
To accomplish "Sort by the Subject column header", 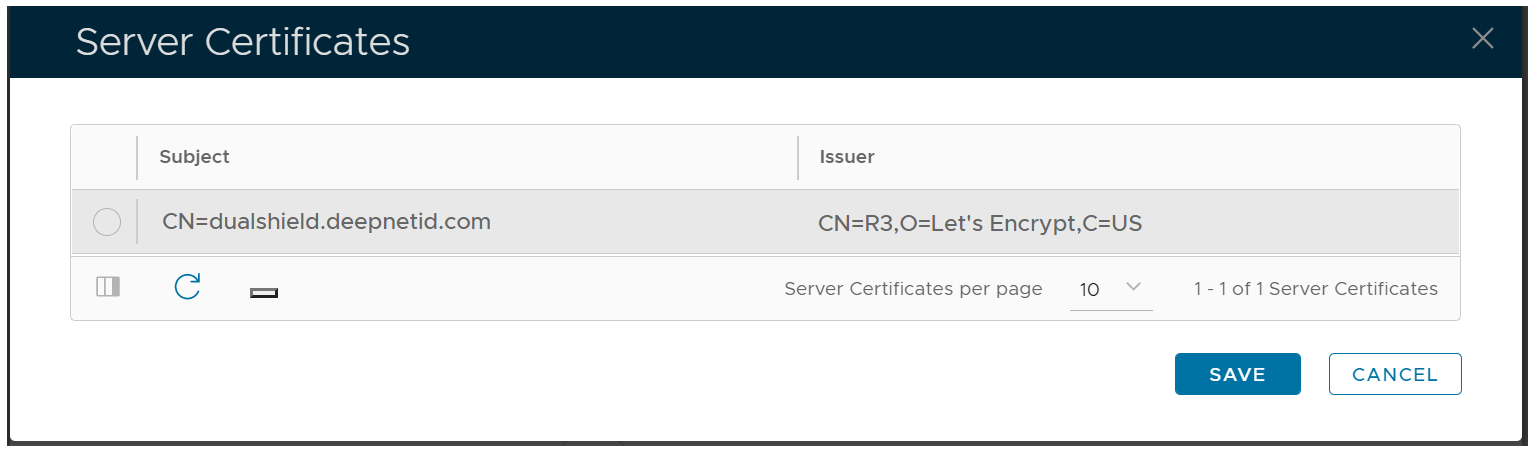I will 195,157.
